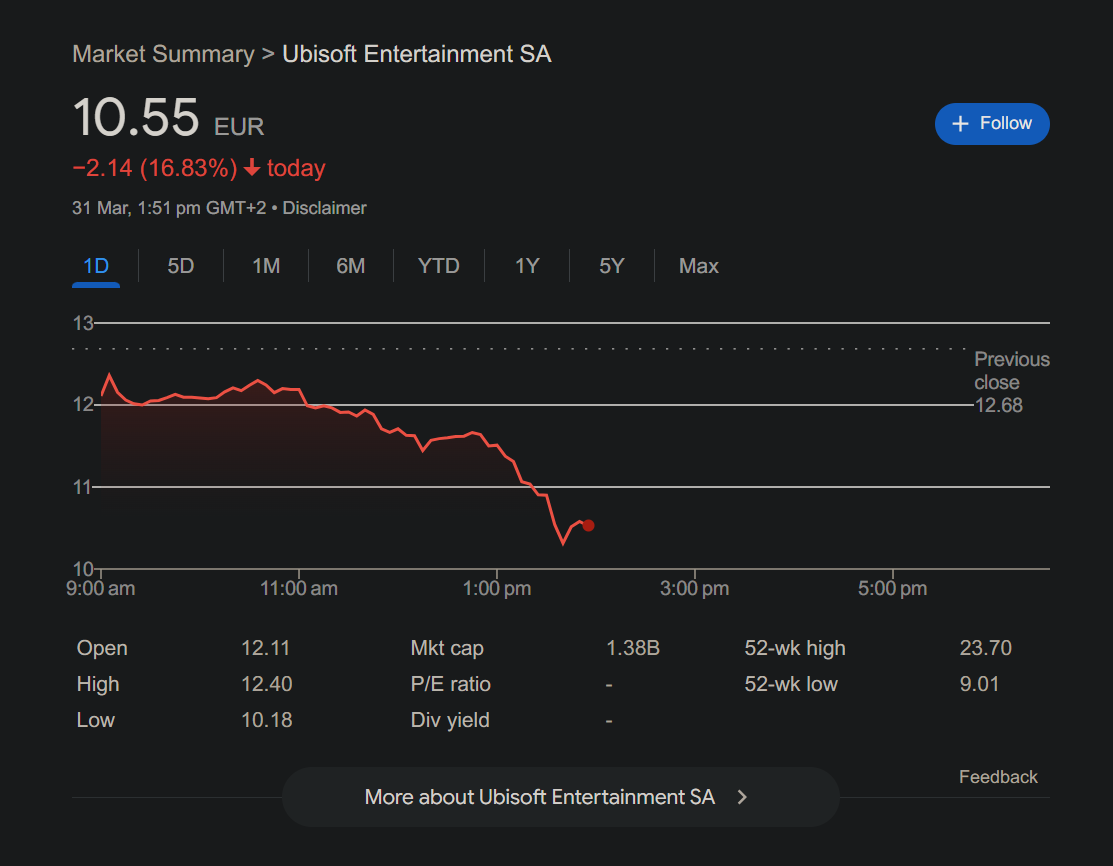Click the Follow button
1113x866 pixels.
(x=992, y=124)
